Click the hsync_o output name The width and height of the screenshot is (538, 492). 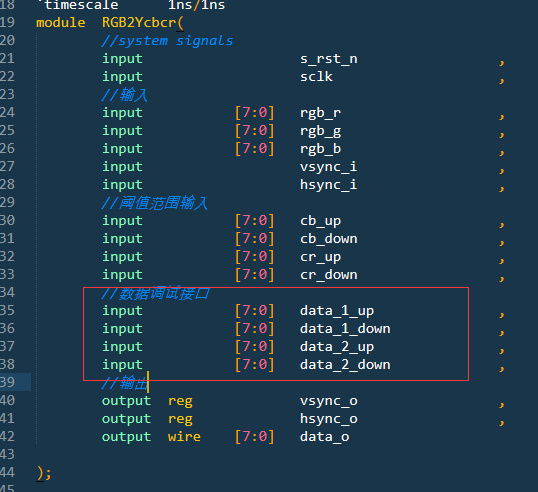point(329,419)
